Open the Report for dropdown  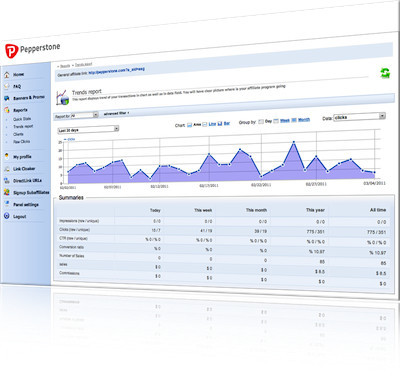(x=85, y=115)
